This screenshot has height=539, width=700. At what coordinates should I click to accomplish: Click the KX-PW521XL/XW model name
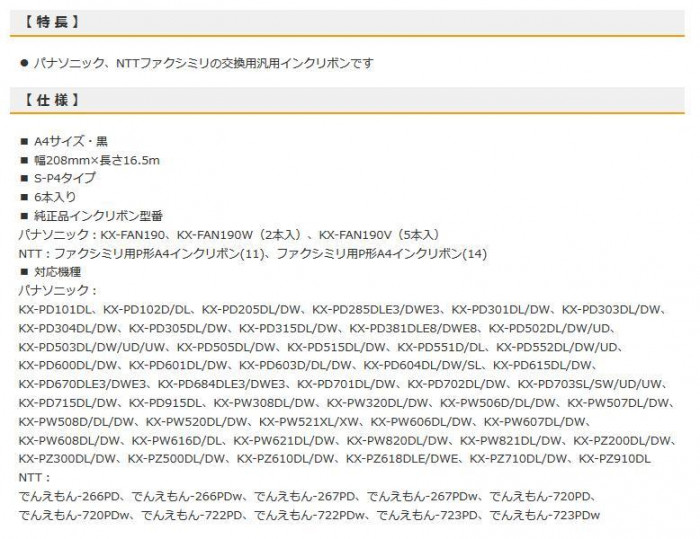coord(308,422)
